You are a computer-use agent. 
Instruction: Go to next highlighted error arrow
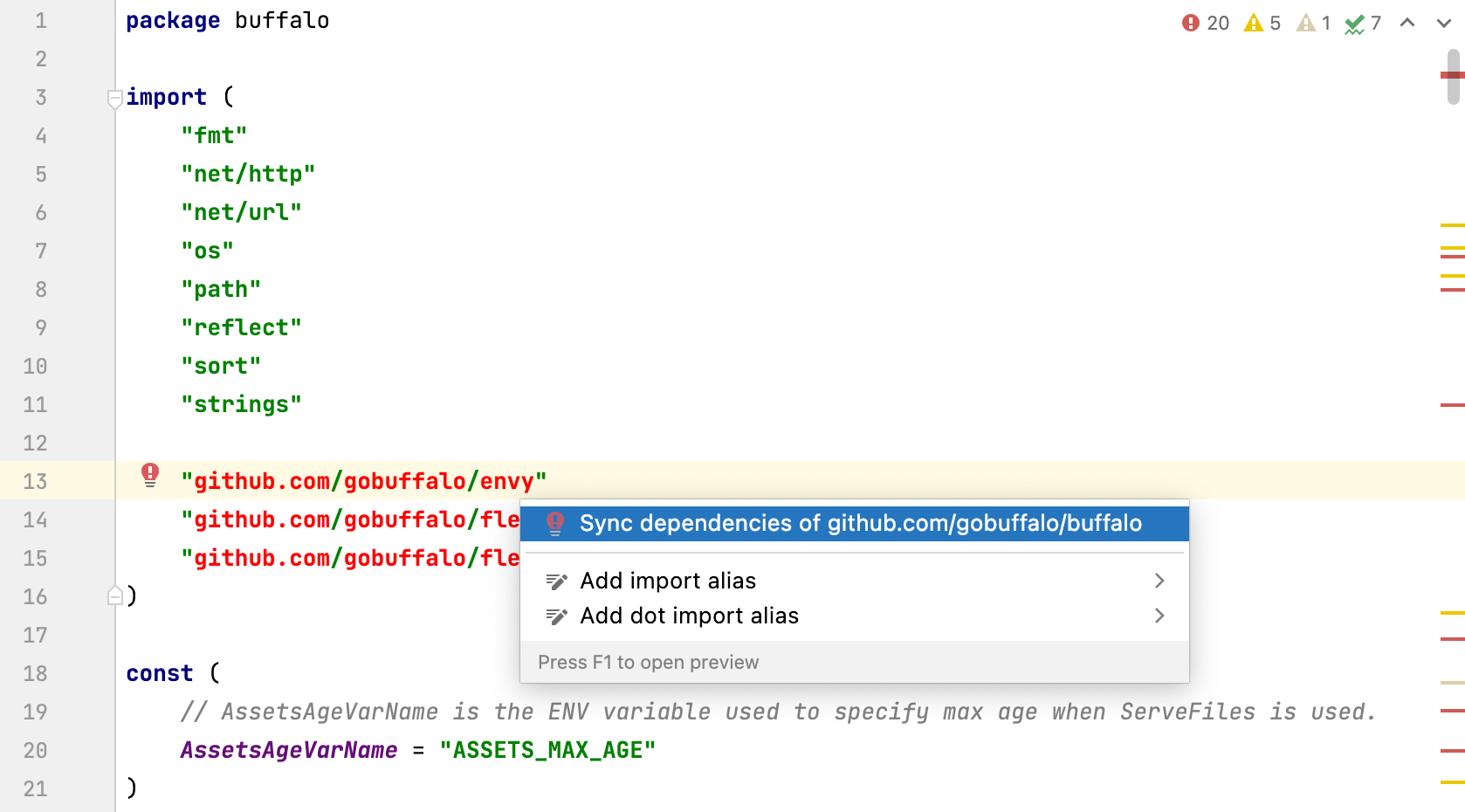click(1444, 23)
